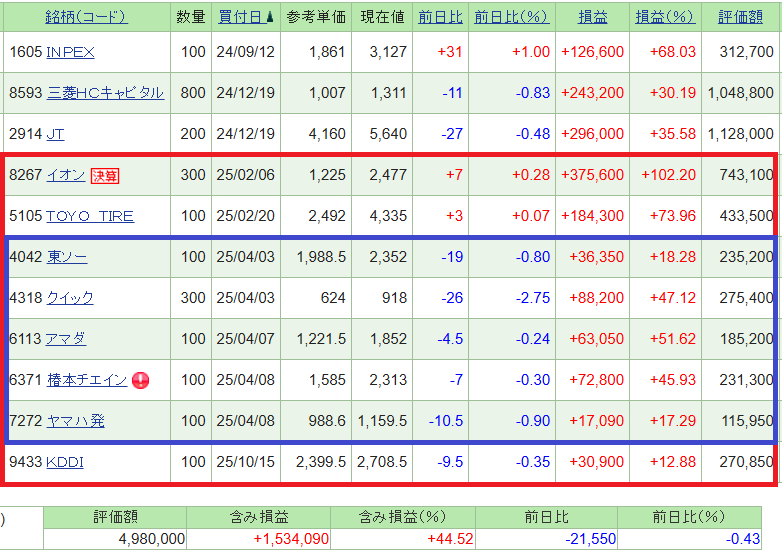This screenshot has width=782, height=554.
Task: Sort by 損益 column header
Action: point(593,17)
